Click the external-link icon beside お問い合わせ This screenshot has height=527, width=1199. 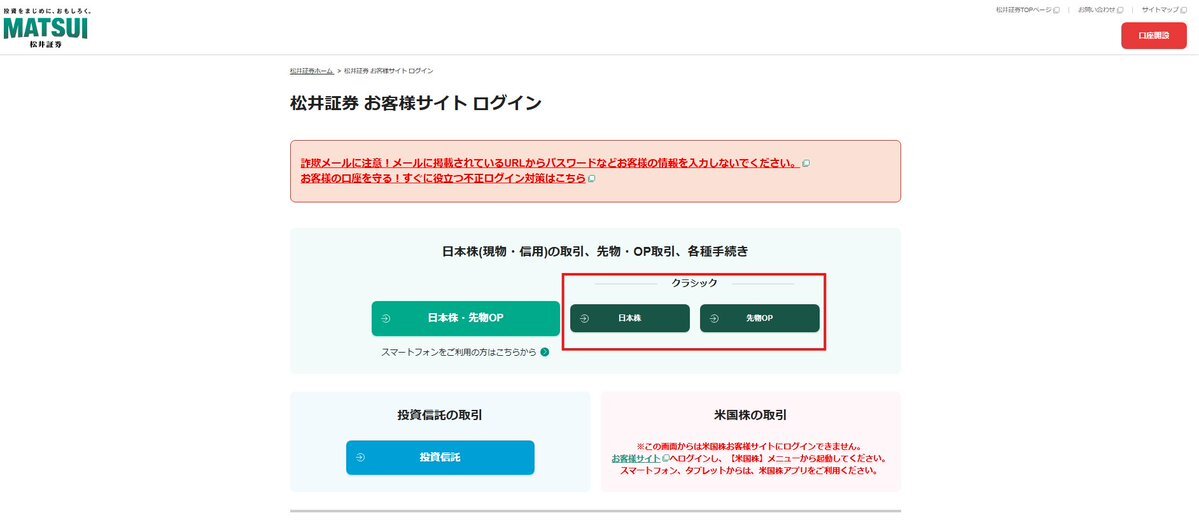click(x=1120, y=10)
